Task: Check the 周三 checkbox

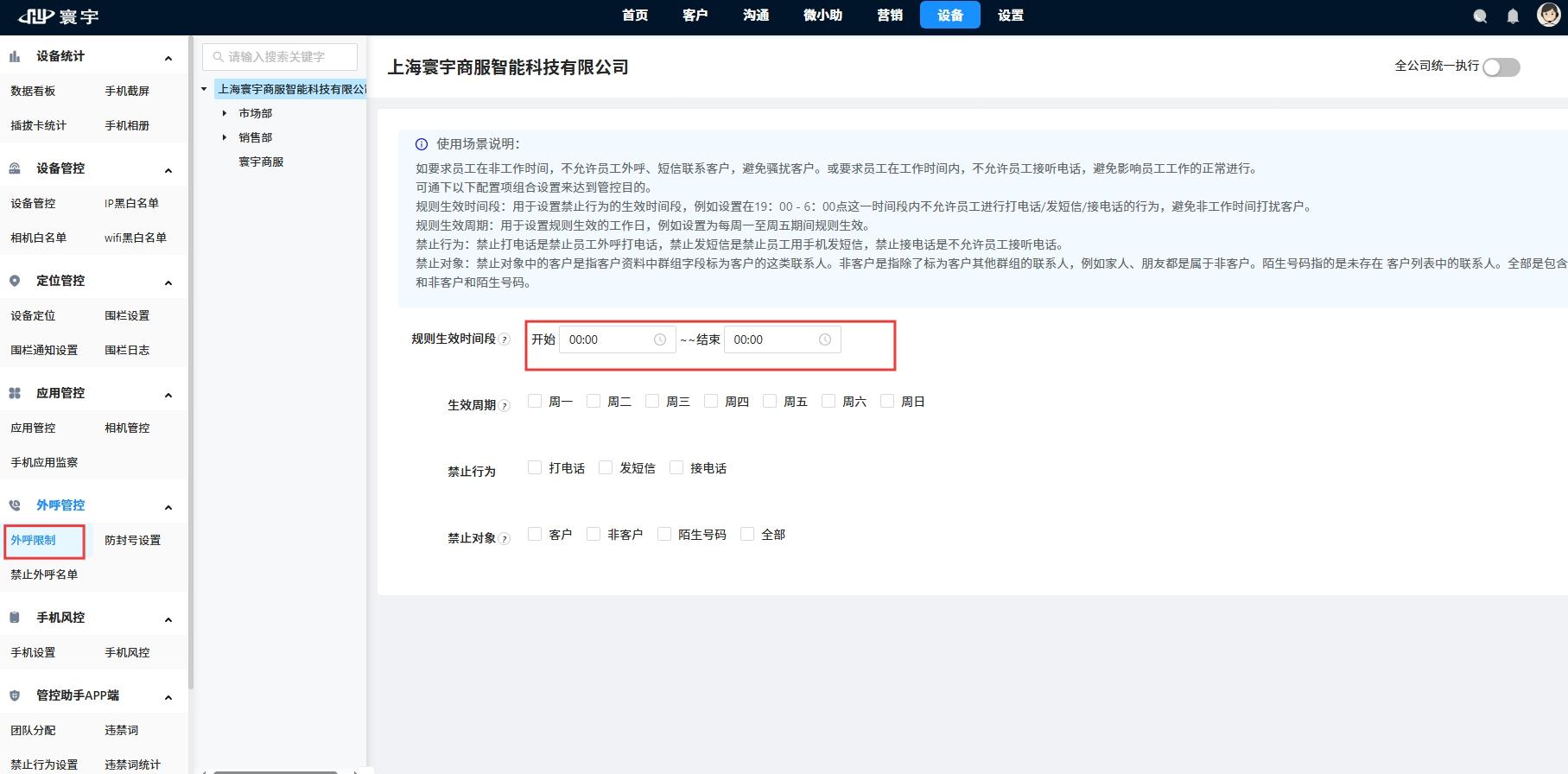Action: click(x=652, y=401)
